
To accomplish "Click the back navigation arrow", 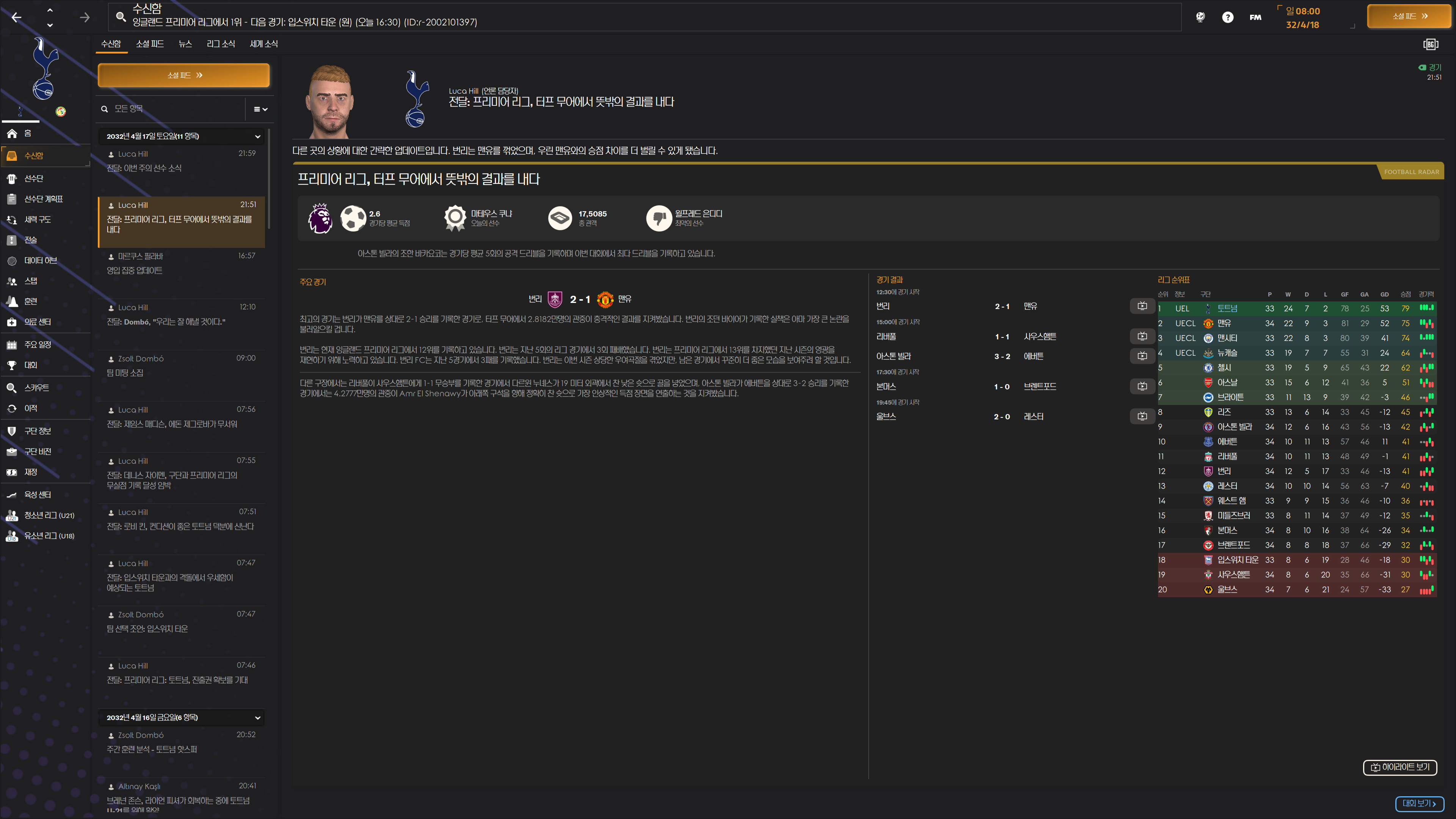I will pos(16,17).
